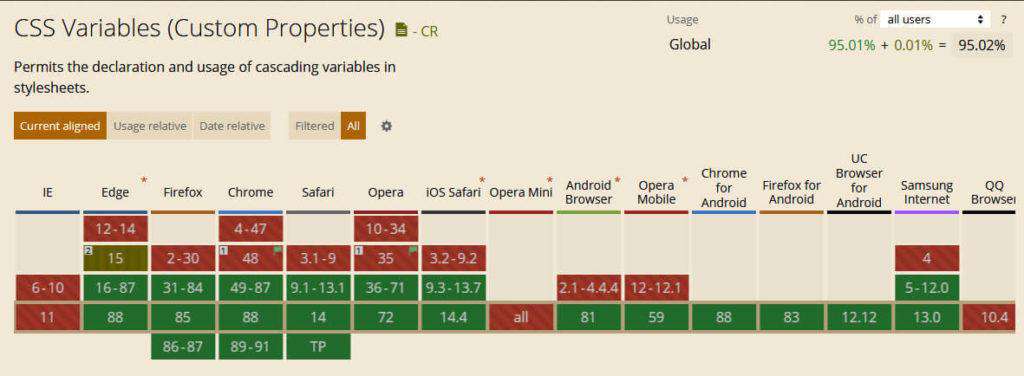Click the Samsung Internet column header
Viewport: 1024px width, 376px height.
point(926,193)
